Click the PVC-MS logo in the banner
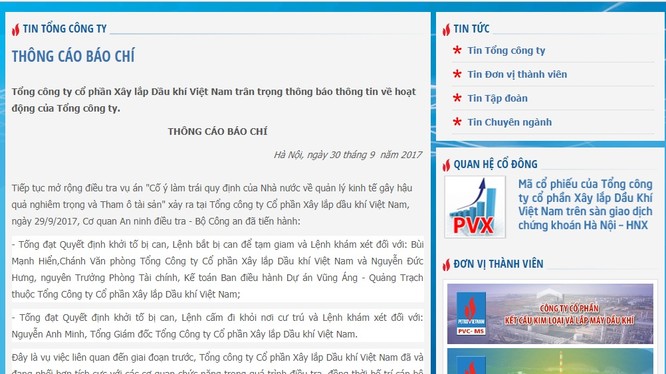Screen dimensions: 666x374 471,314
